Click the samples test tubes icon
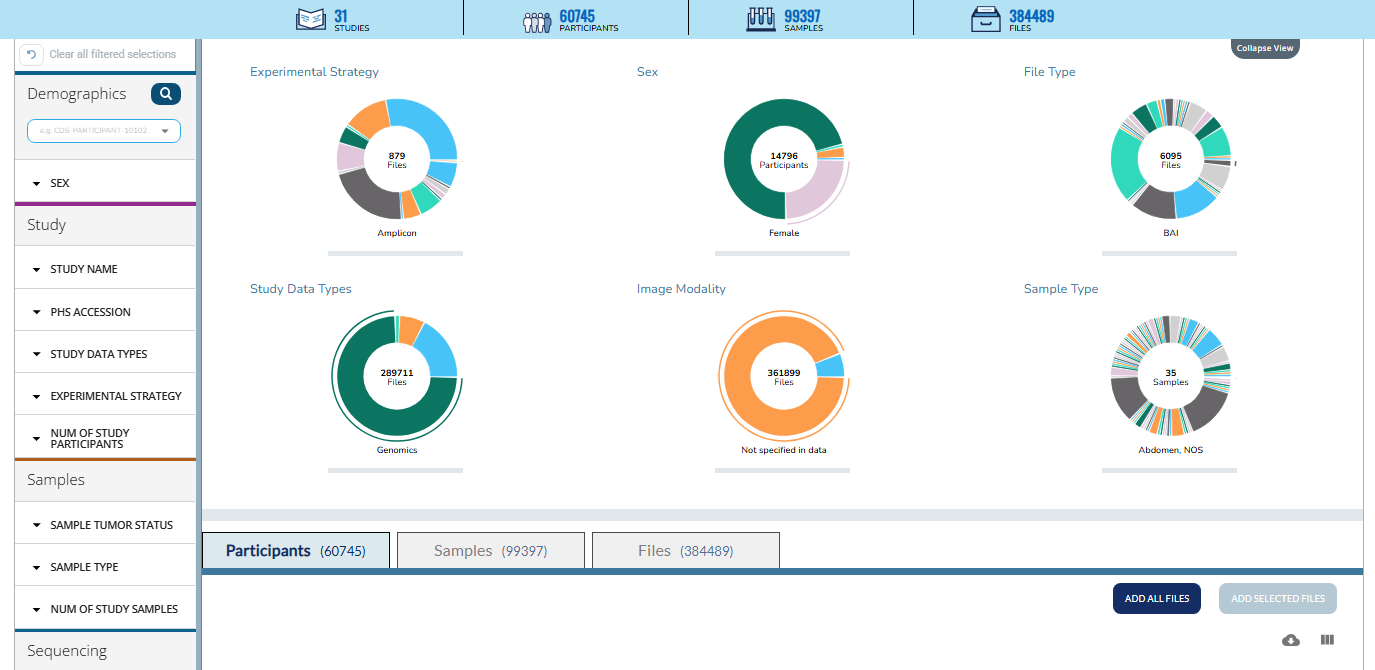 (x=762, y=19)
